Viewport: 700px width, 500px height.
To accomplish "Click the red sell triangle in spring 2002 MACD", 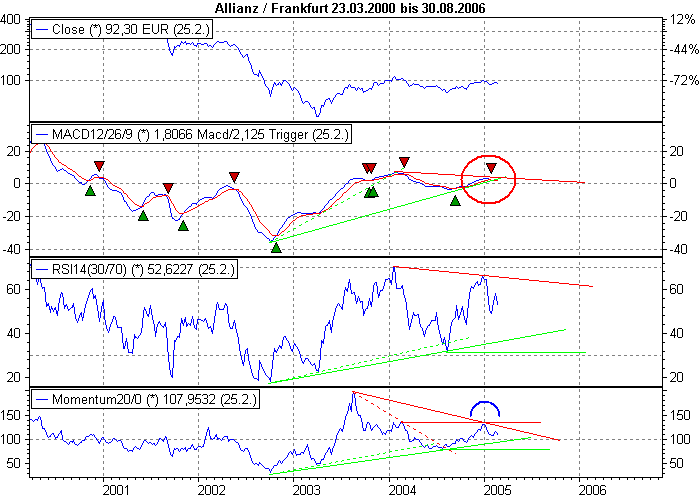I will coord(234,177).
